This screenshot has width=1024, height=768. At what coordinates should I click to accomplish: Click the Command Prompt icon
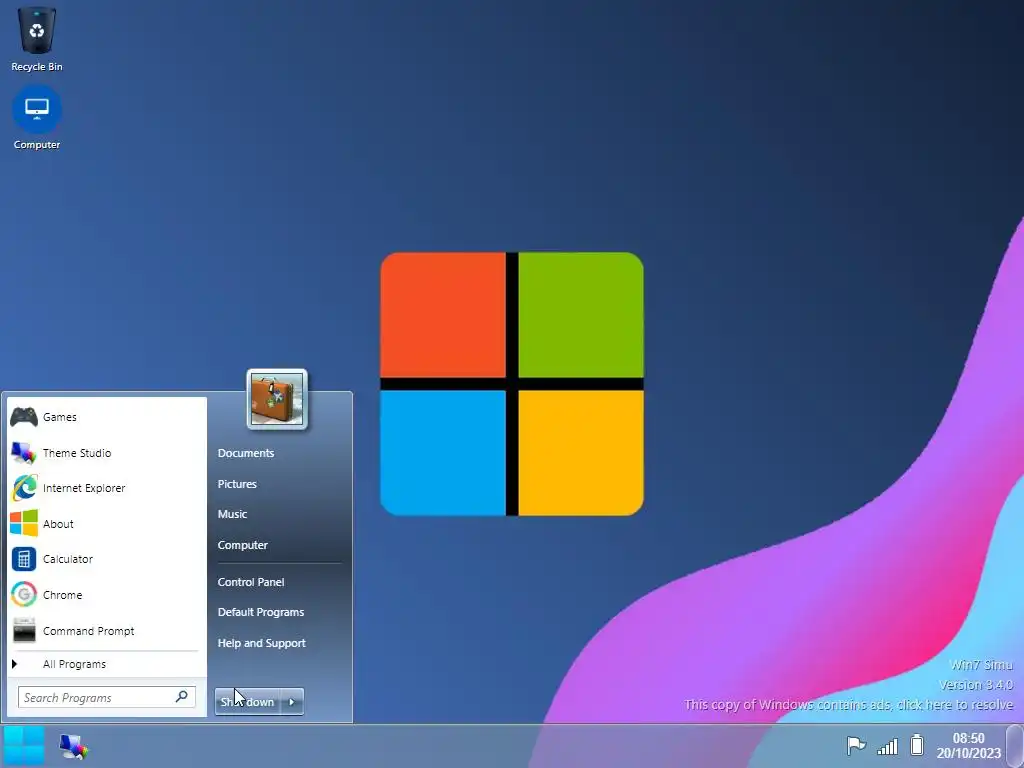24,631
